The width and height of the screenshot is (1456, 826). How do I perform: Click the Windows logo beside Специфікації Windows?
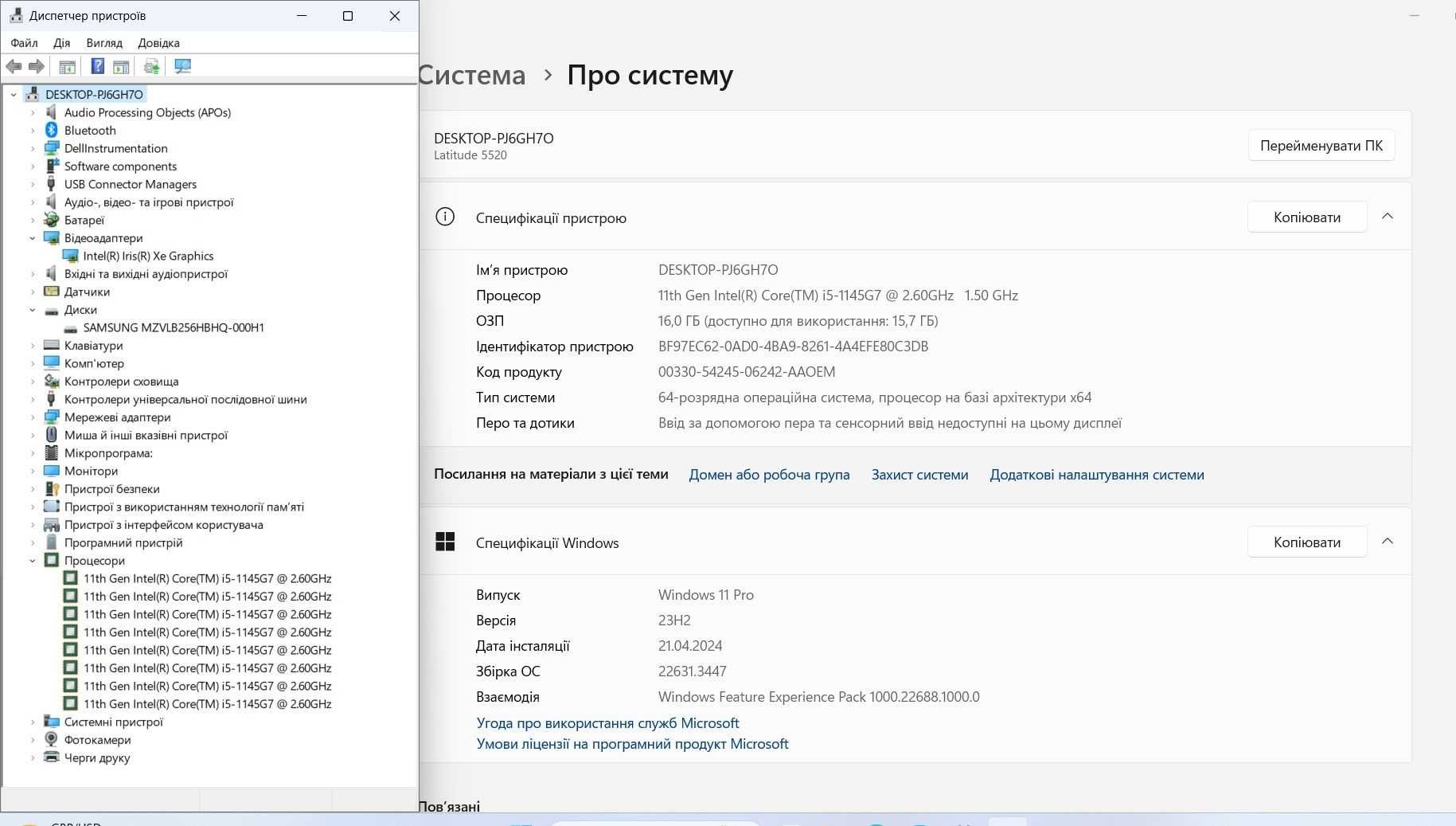445,542
